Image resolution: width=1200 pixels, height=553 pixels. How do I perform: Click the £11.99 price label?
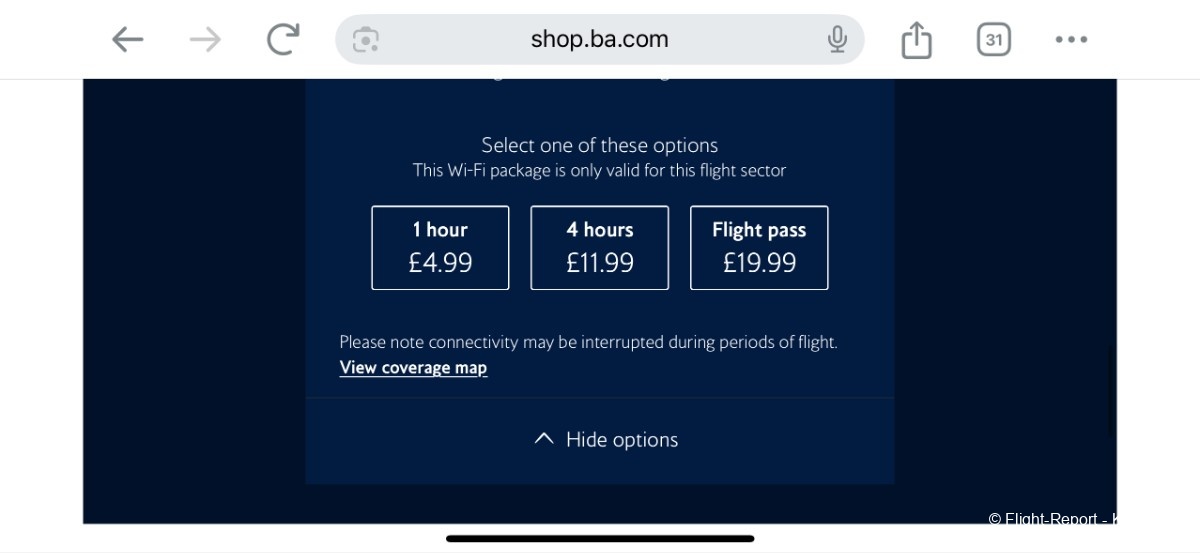600,263
